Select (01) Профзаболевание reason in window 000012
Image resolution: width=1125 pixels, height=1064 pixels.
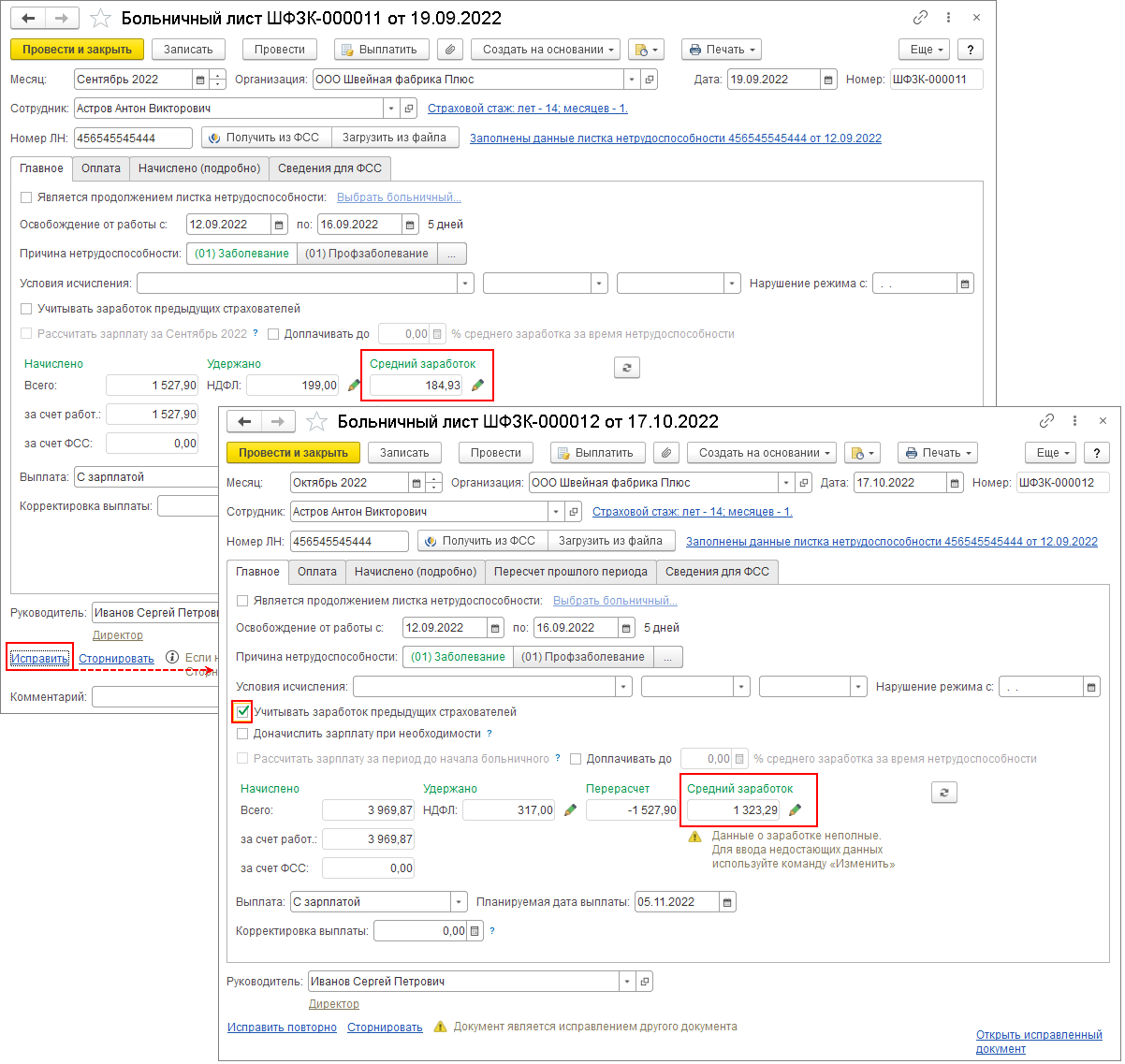coord(583,657)
